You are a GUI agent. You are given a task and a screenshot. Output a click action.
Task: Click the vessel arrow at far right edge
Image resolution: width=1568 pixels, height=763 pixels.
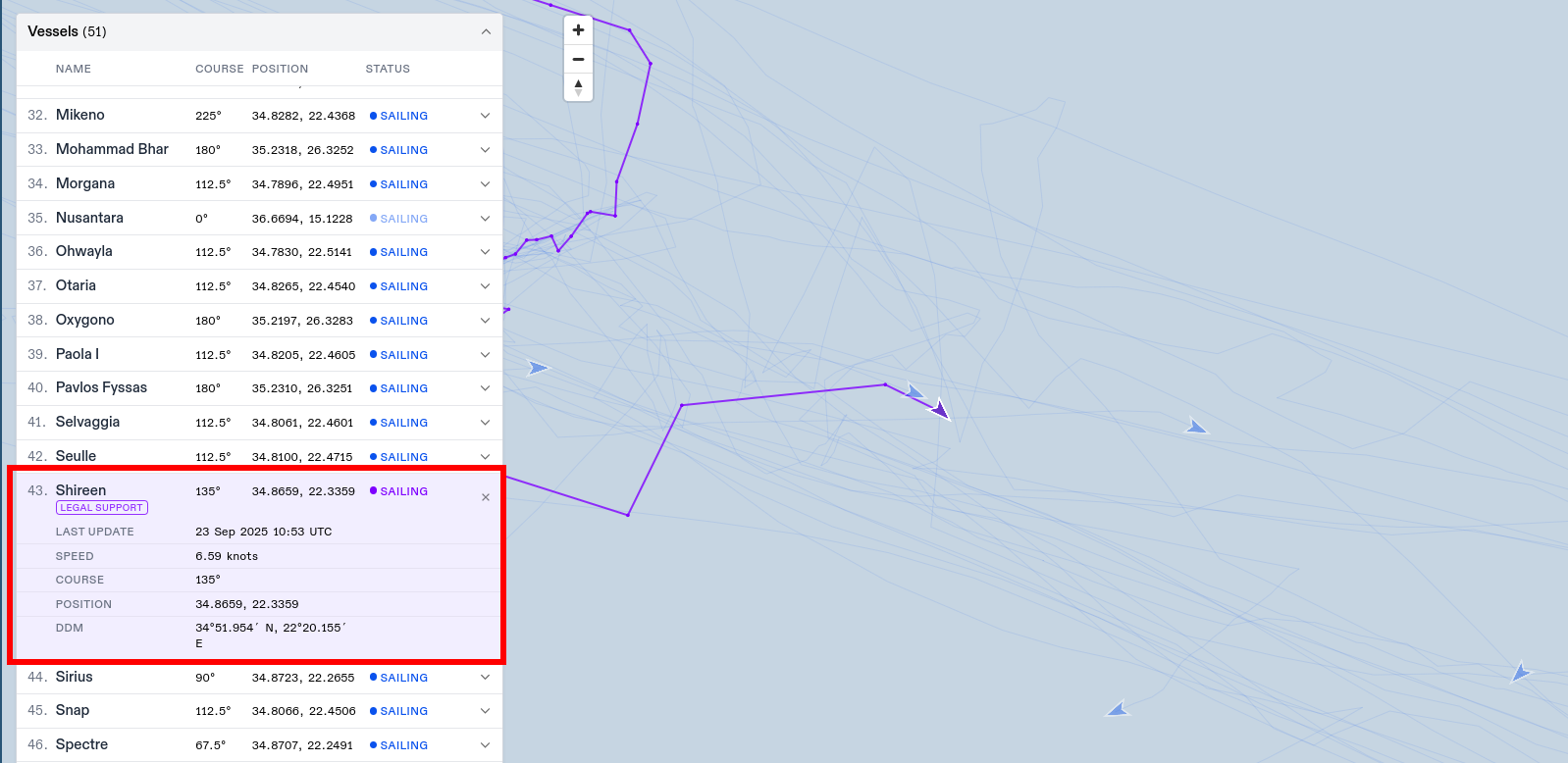coord(1519,672)
